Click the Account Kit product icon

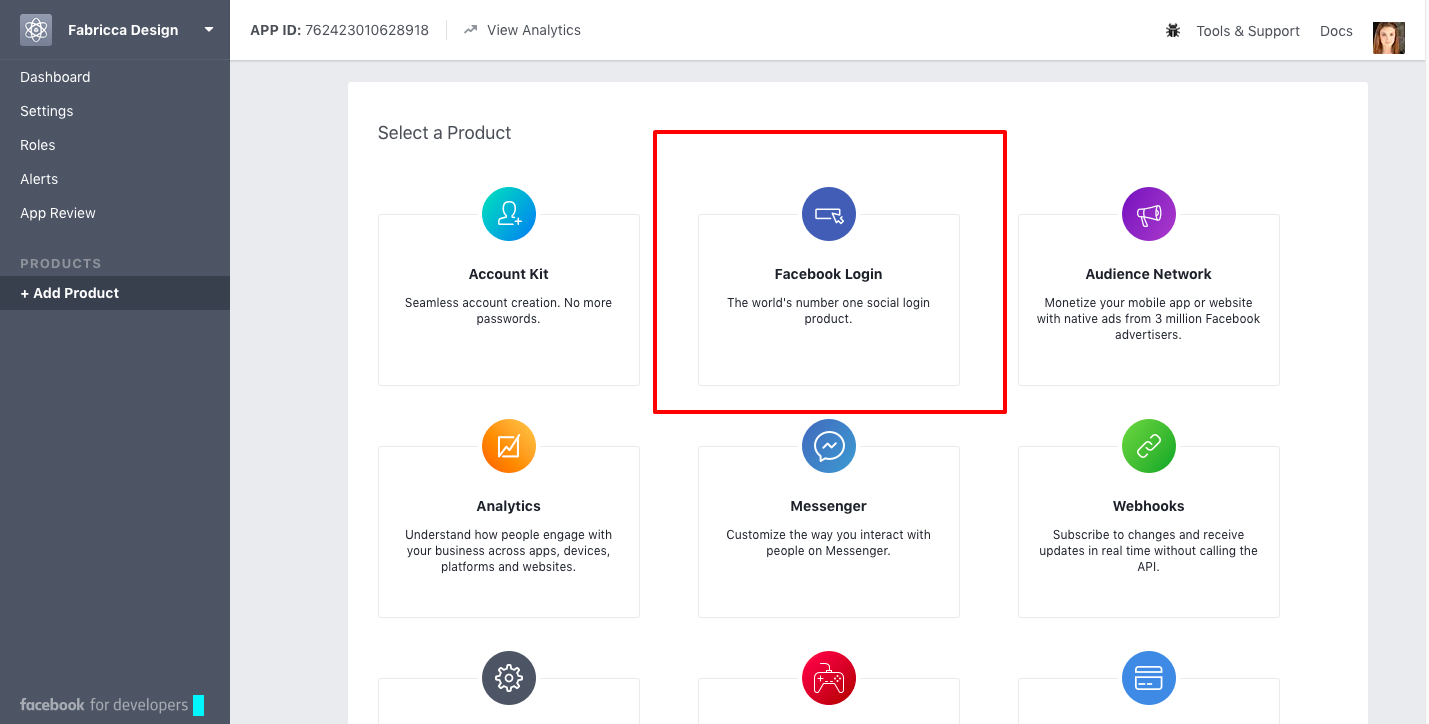click(508, 214)
